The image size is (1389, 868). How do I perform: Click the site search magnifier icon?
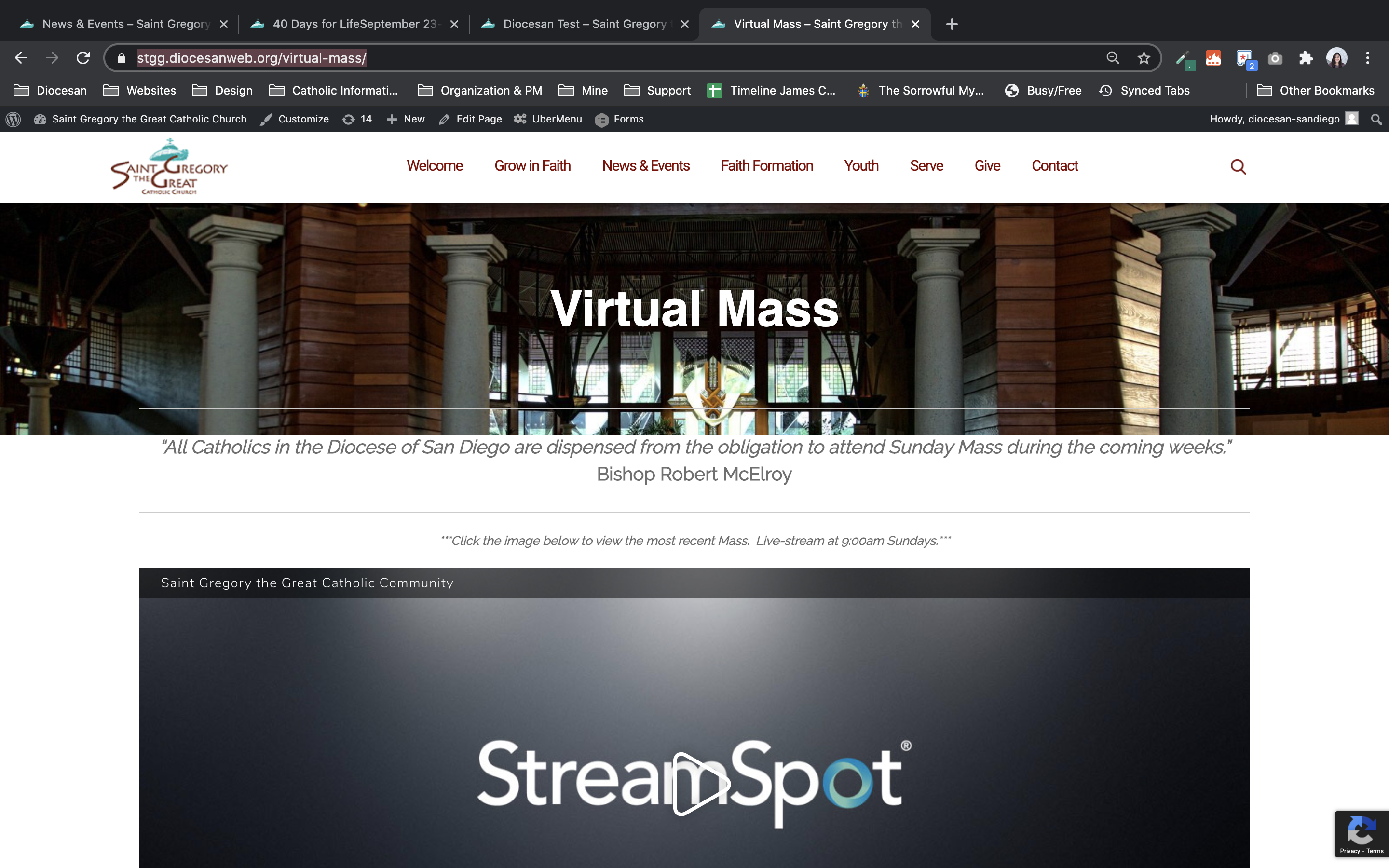(x=1238, y=166)
